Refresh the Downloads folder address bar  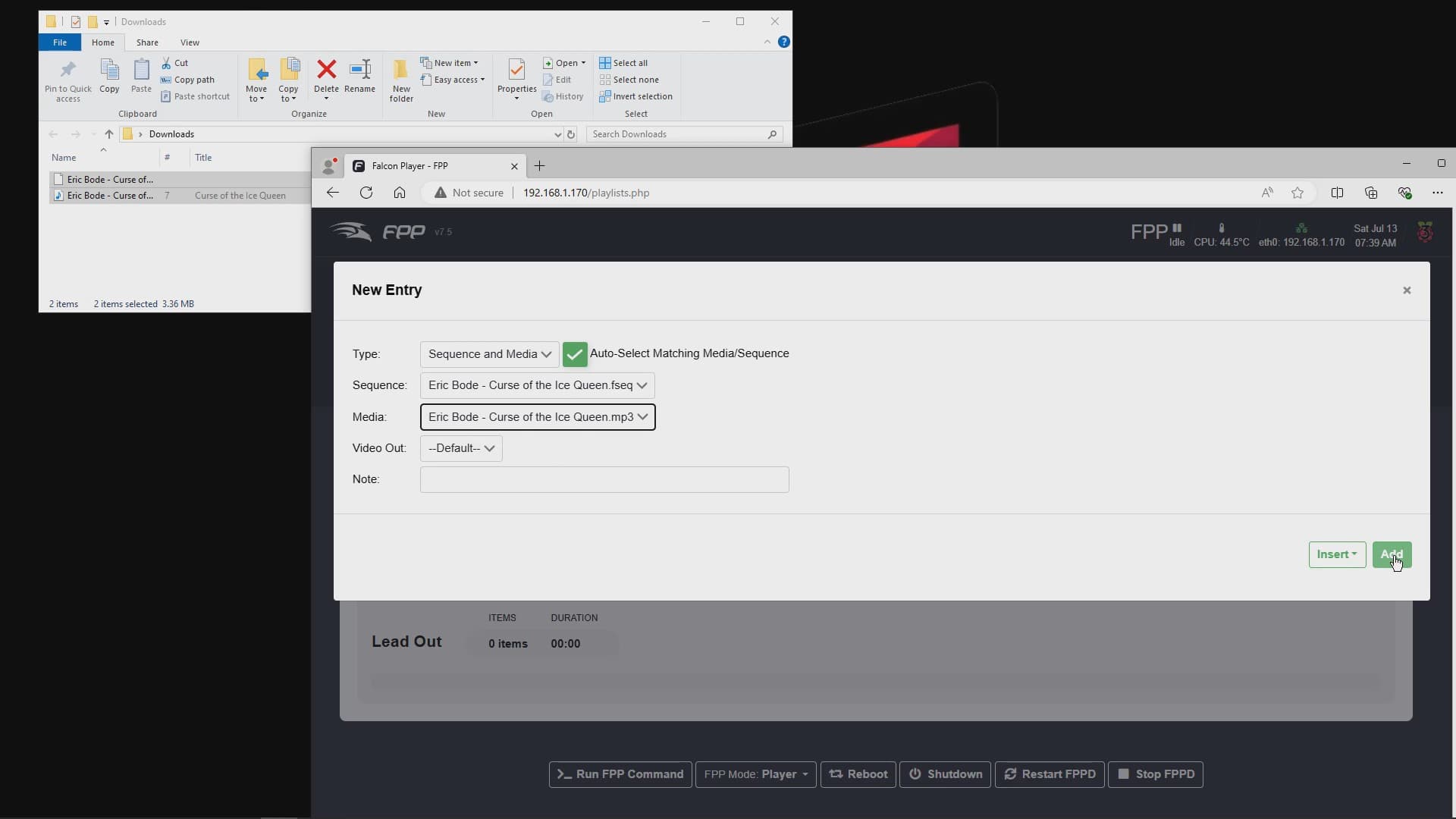tap(571, 134)
